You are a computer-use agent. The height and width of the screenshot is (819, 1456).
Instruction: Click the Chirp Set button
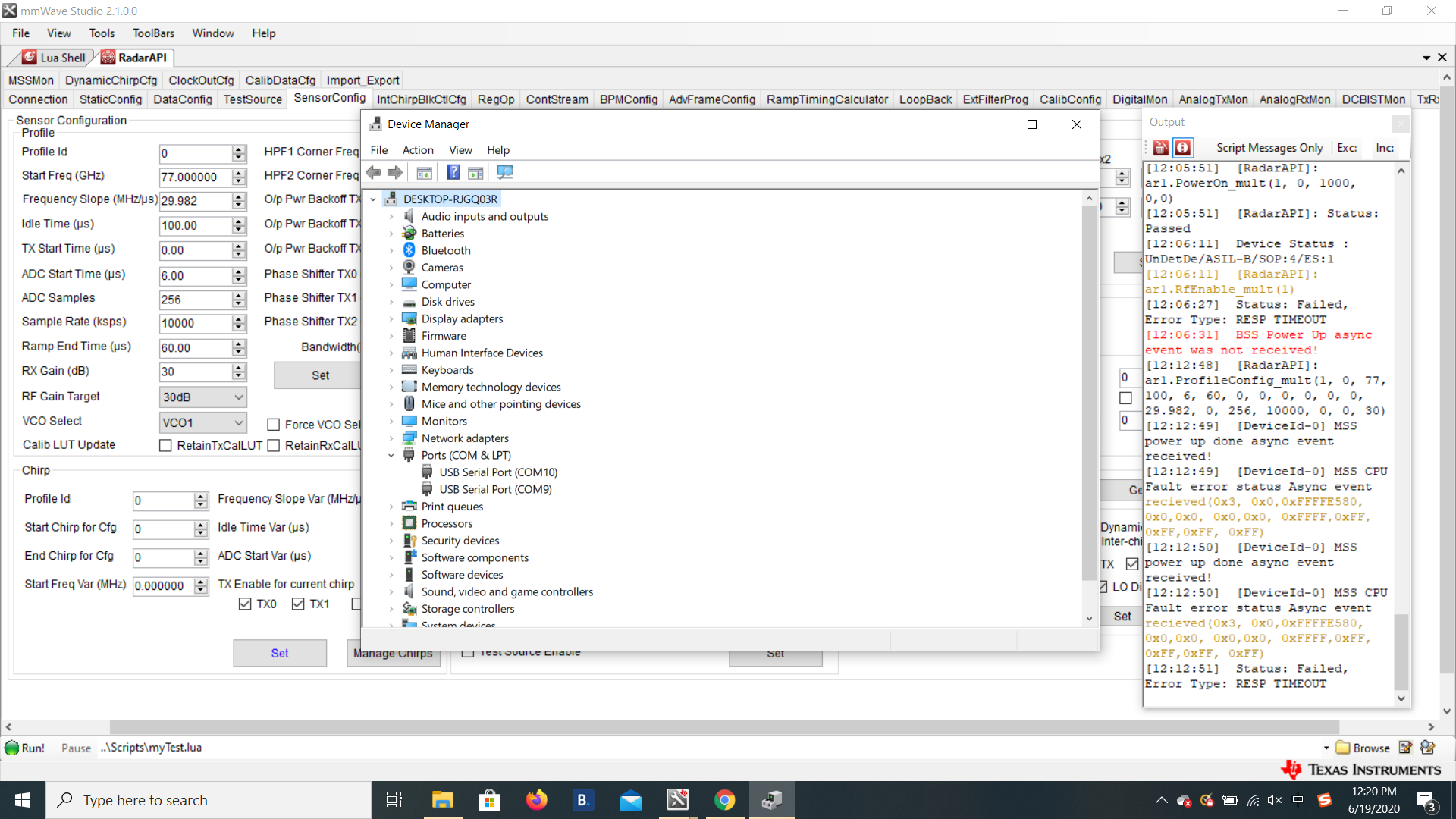pyautogui.click(x=280, y=653)
